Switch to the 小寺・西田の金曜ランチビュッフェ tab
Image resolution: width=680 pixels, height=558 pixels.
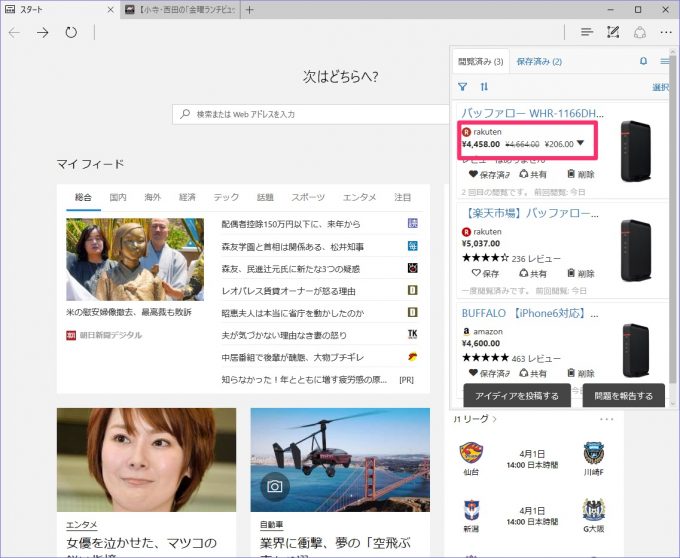tap(181, 10)
